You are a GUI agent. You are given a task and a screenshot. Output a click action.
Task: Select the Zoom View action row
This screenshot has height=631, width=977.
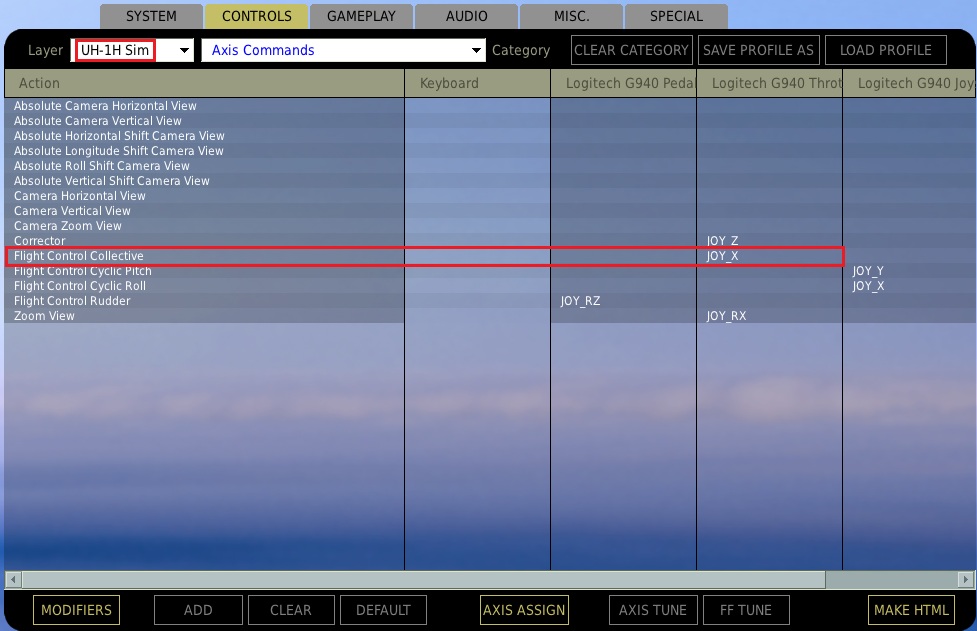pyautogui.click(x=204, y=316)
